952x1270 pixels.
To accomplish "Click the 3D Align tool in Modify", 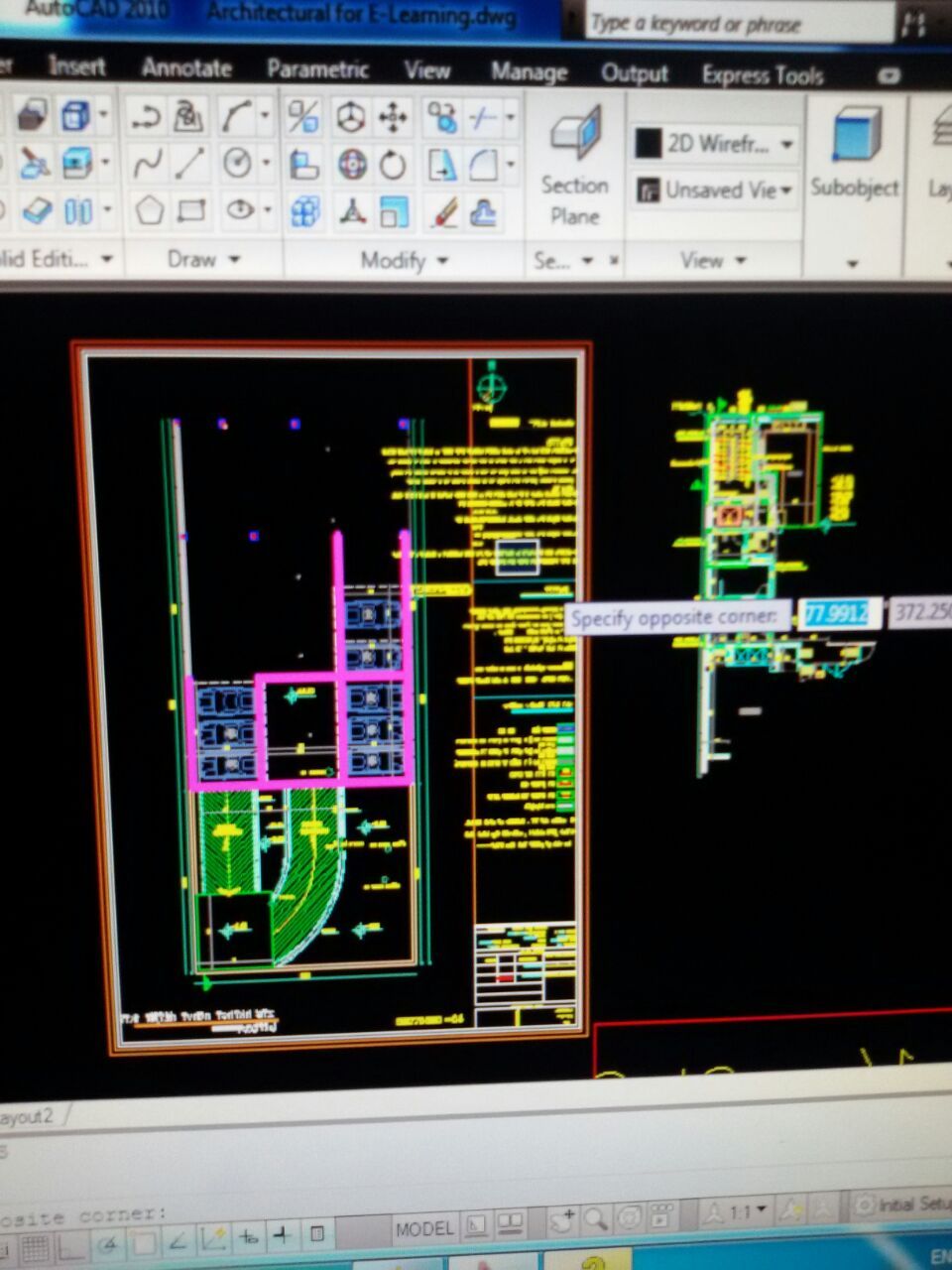I will [303, 165].
